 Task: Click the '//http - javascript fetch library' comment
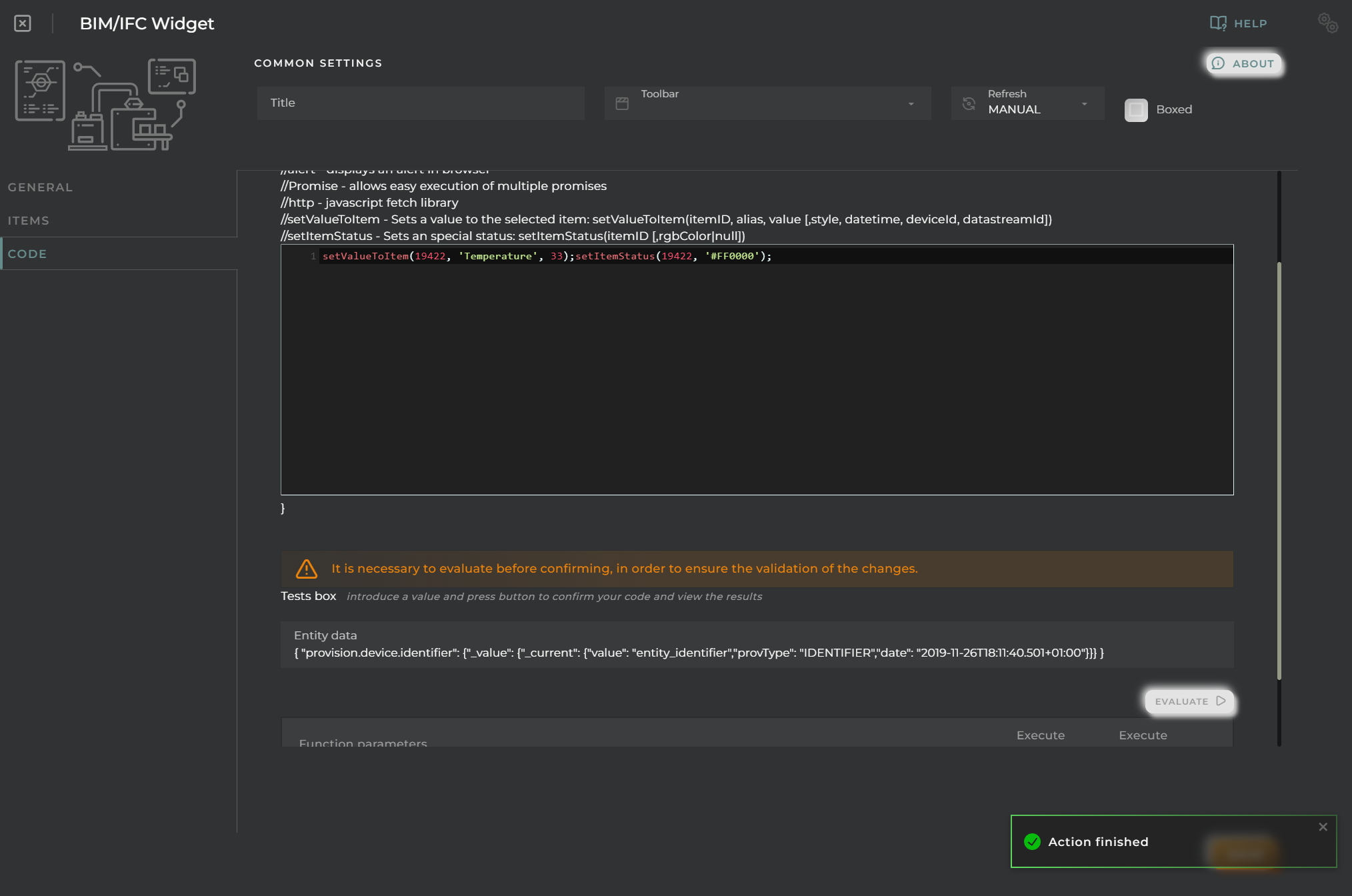point(369,203)
